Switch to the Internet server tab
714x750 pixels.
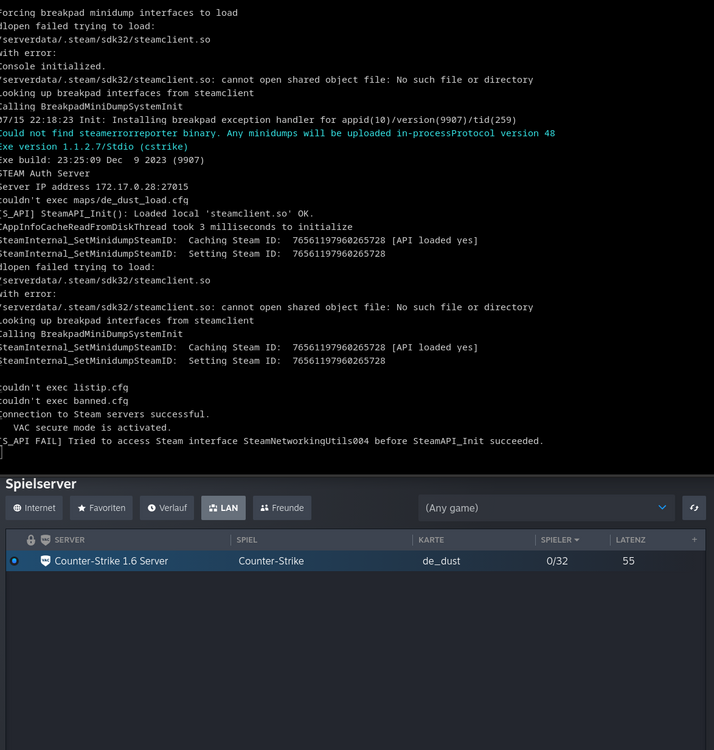pos(34,507)
